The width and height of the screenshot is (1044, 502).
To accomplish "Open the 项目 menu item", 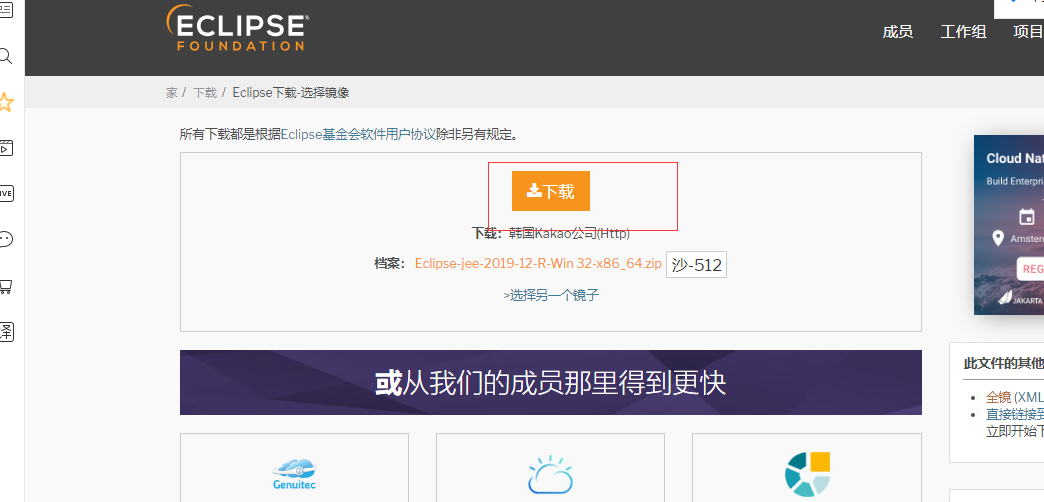I will pos(1027,31).
